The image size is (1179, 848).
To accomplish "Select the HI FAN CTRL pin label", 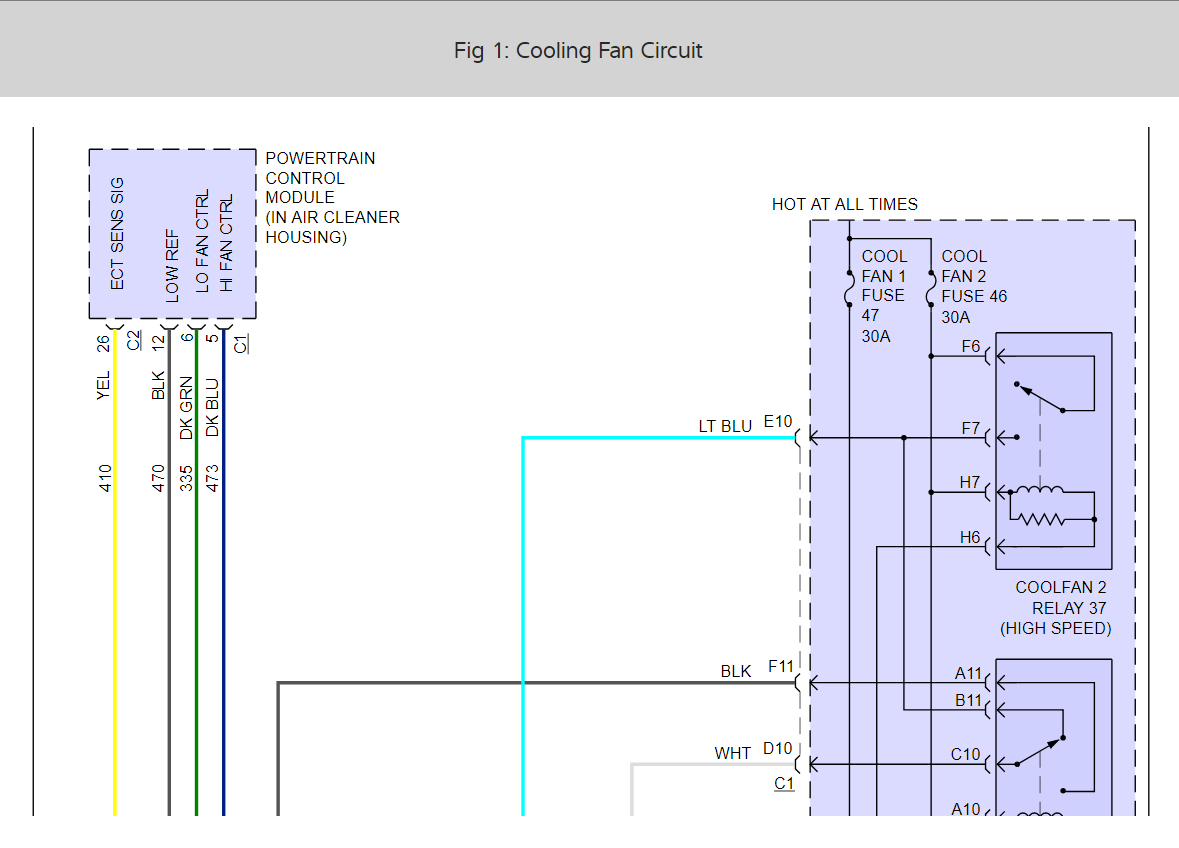I will pos(227,243).
